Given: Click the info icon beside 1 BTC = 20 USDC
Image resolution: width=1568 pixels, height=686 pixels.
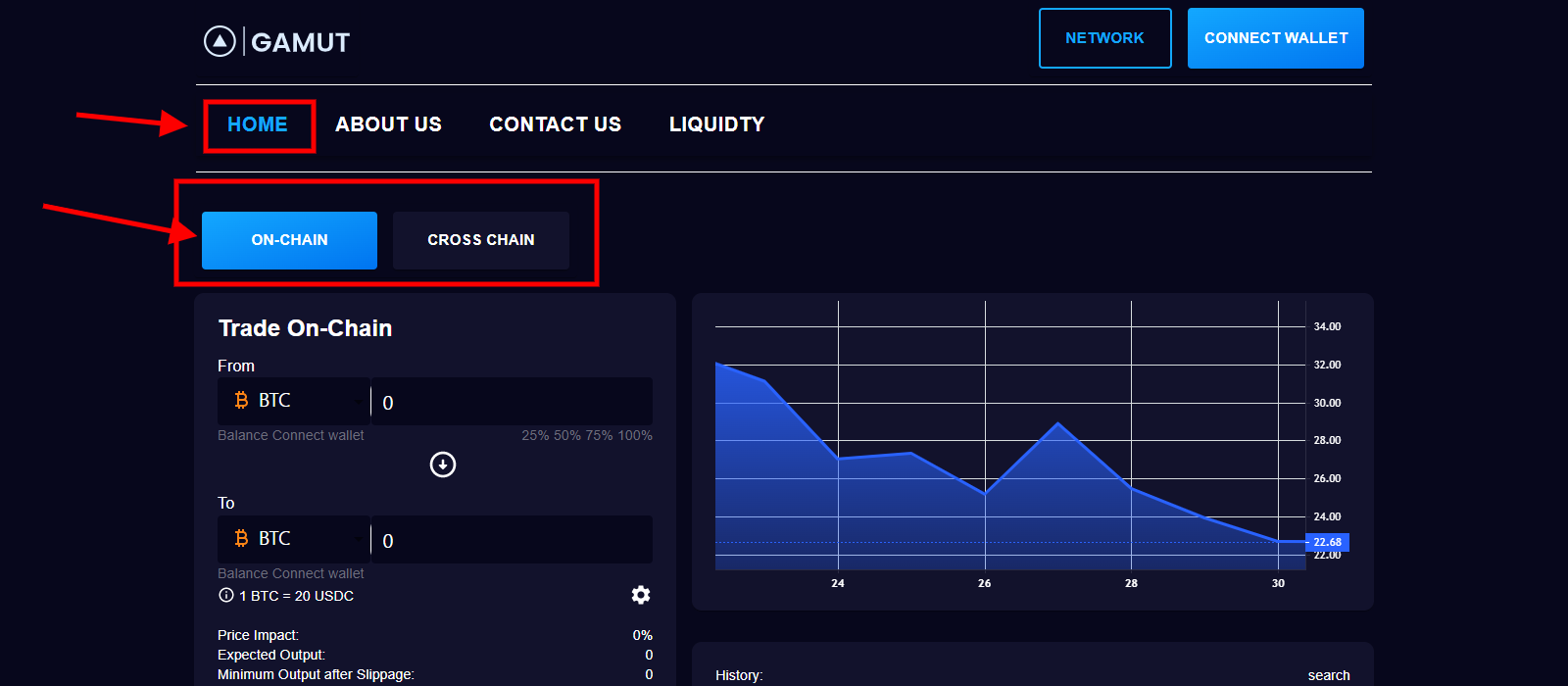Looking at the screenshot, I should pyautogui.click(x=226, y=595).
